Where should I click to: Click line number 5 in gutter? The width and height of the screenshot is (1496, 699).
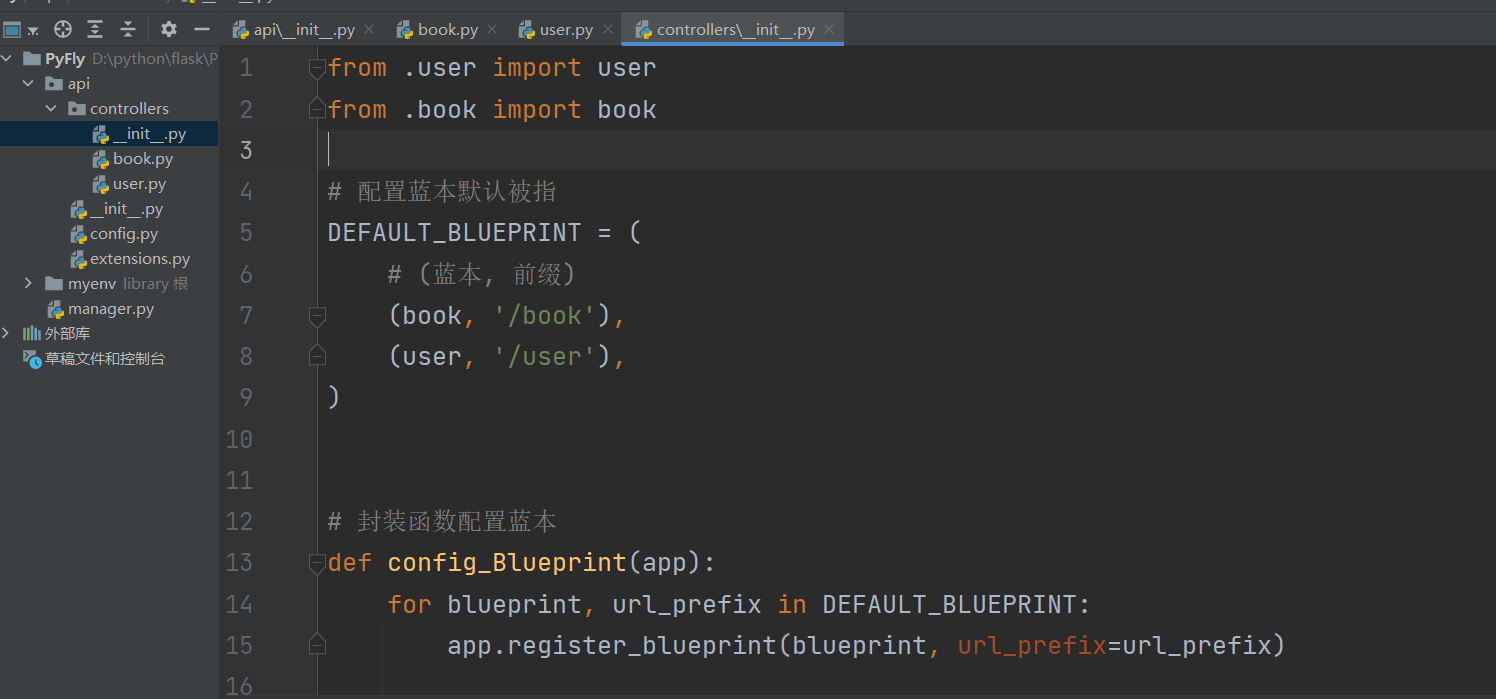click(x=247, y=233)
